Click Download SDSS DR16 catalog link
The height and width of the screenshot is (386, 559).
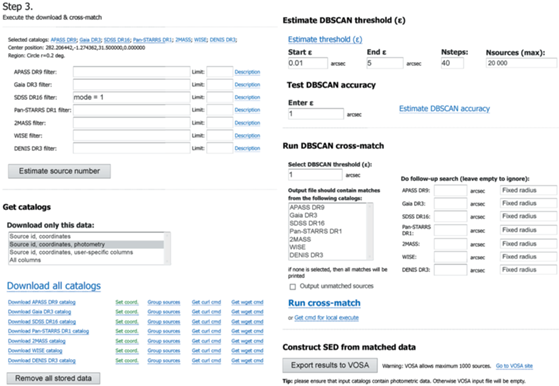[42, 322]
